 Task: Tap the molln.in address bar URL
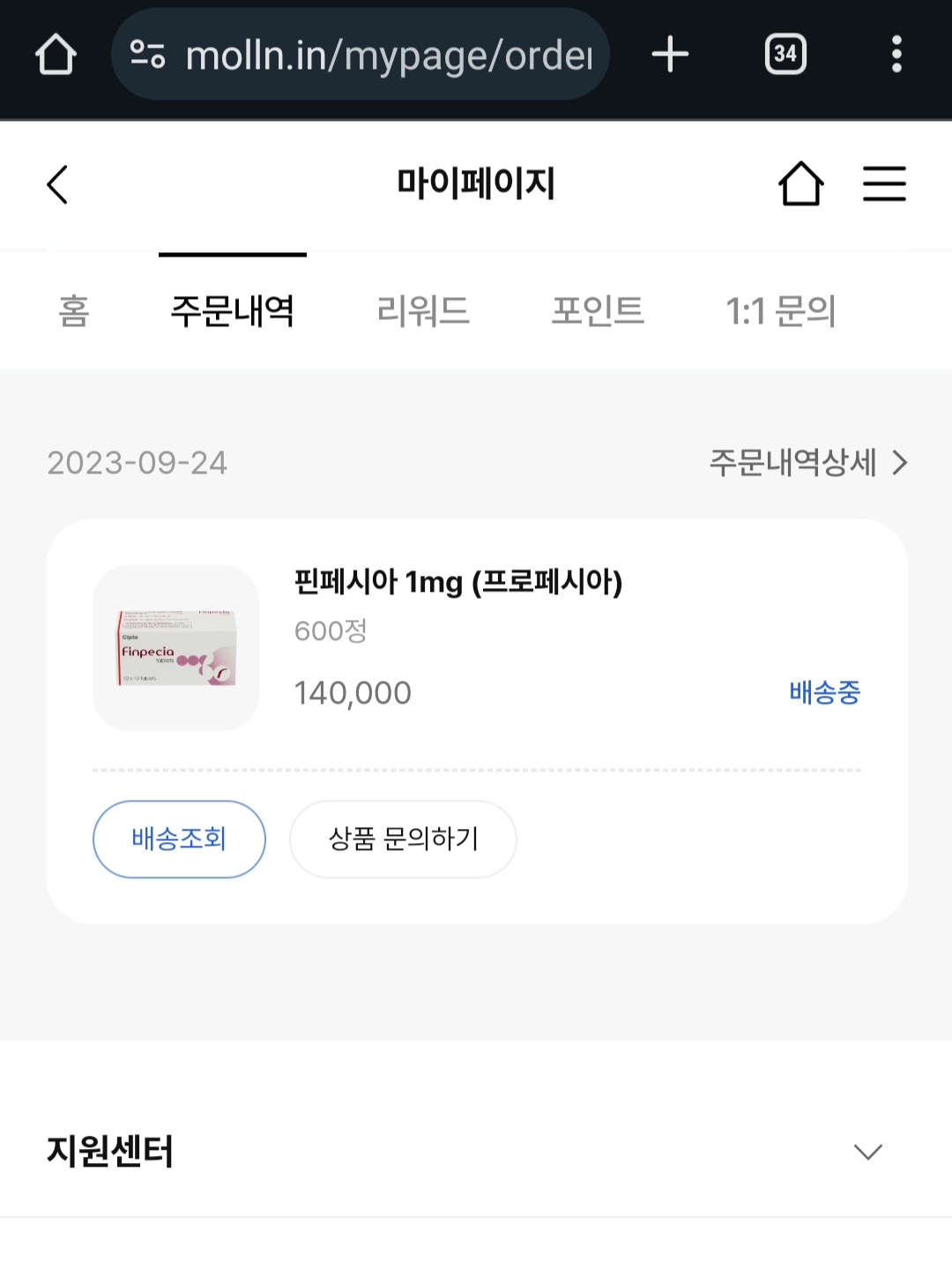[x=388, y=55]
